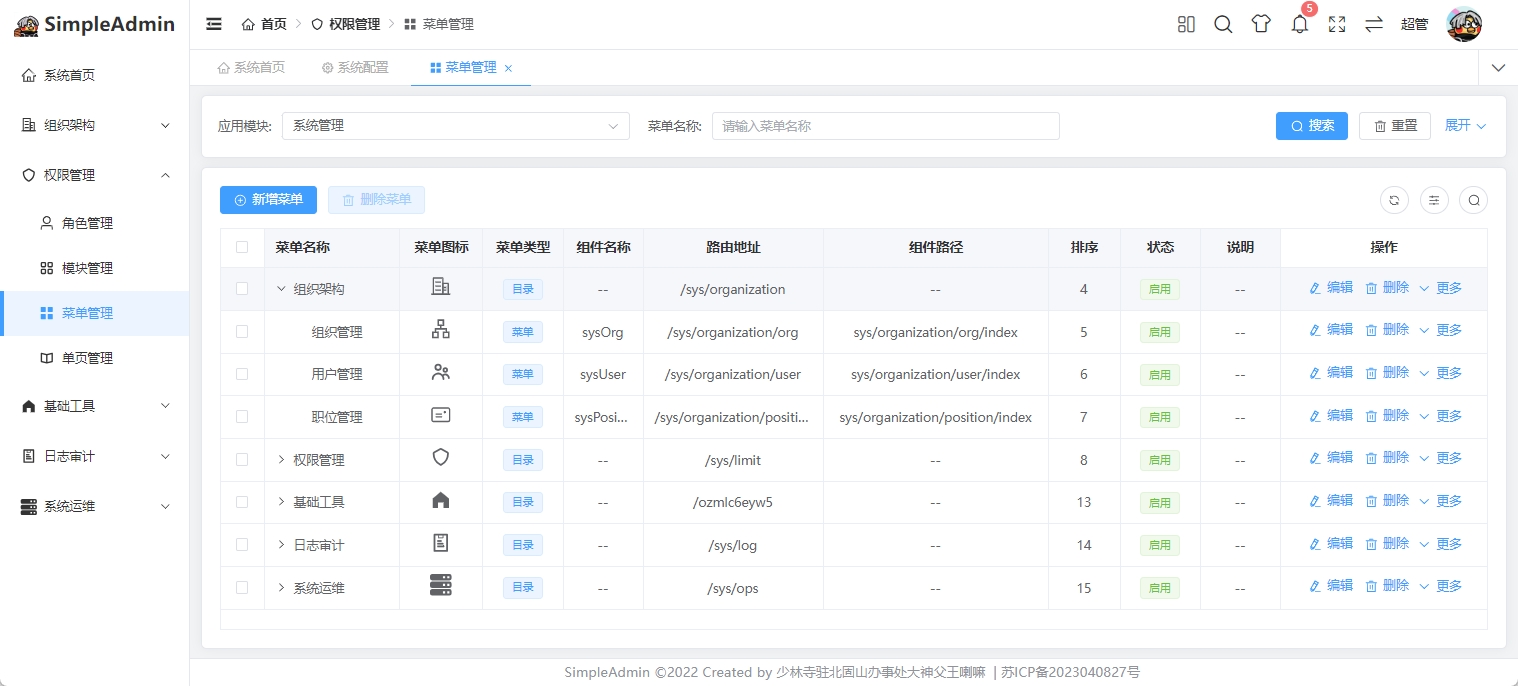Focus the 菜单名称 input field
This screenshot has width=1518, height=686.
[885, 126]
